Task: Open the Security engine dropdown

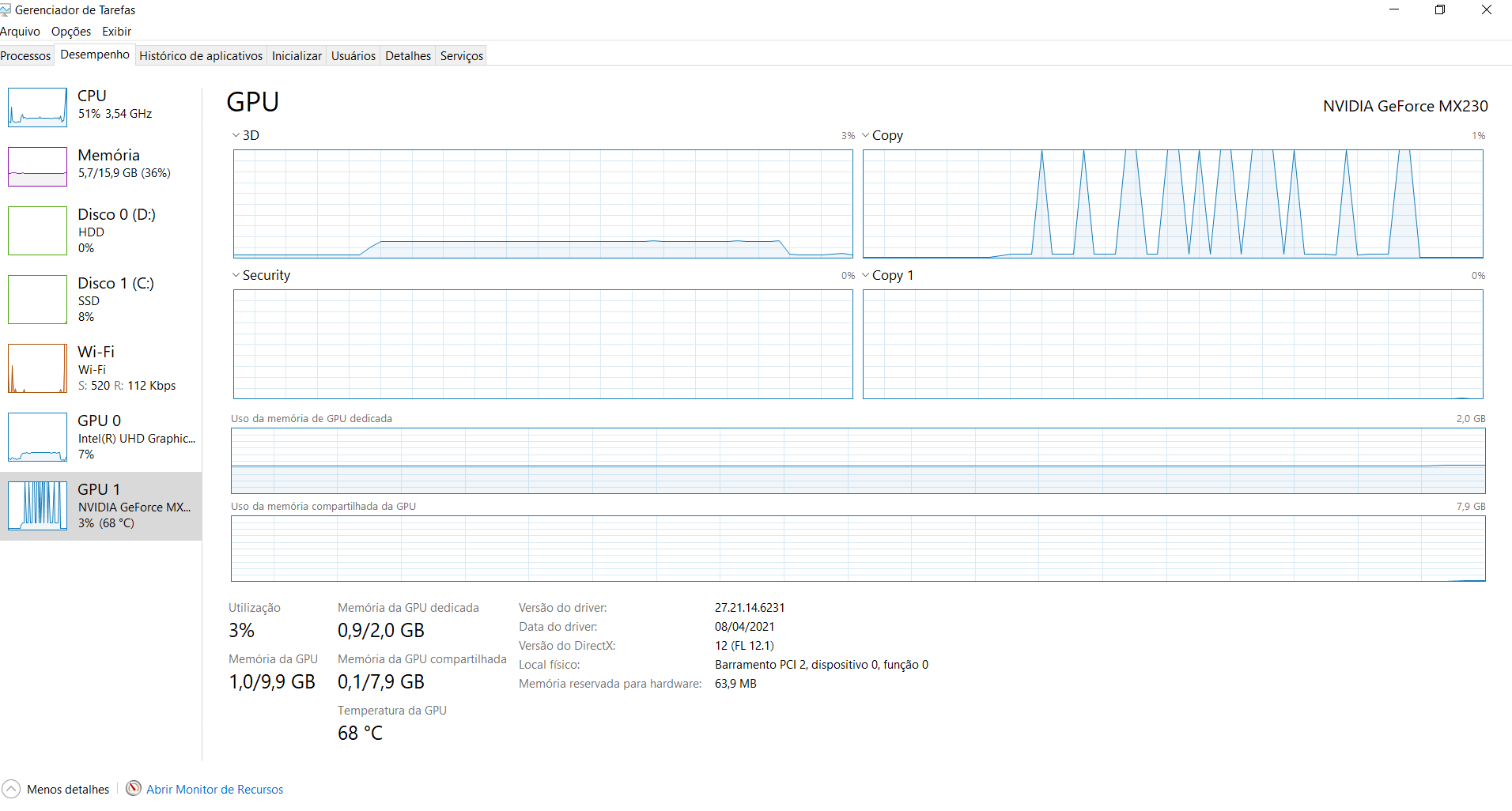Action: 236,275
